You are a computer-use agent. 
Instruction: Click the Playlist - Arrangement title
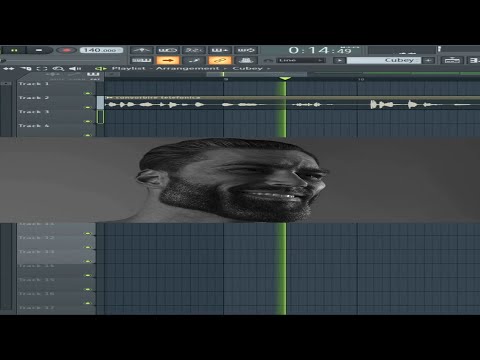point(166,68)
